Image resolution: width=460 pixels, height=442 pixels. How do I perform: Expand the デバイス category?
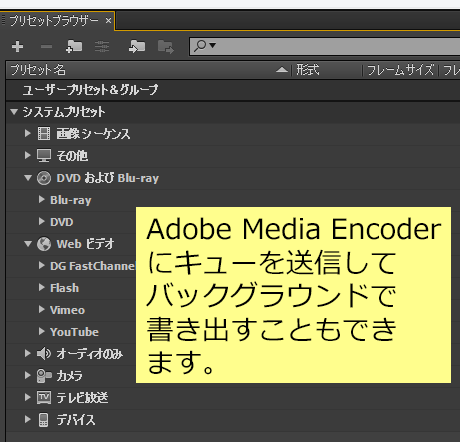pos(28,419)
